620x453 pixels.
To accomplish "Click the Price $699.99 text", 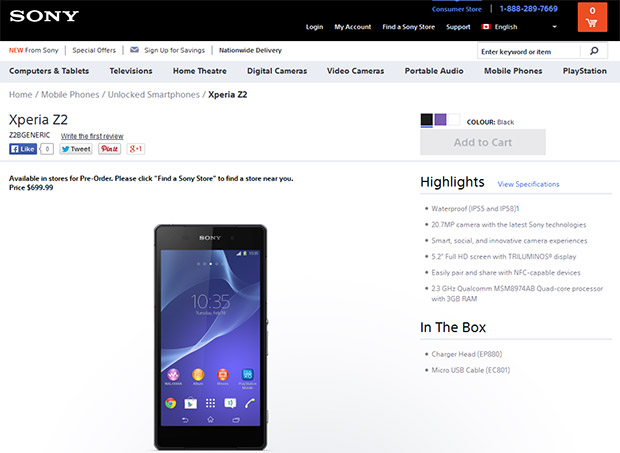I will click(x=31, y=187).
